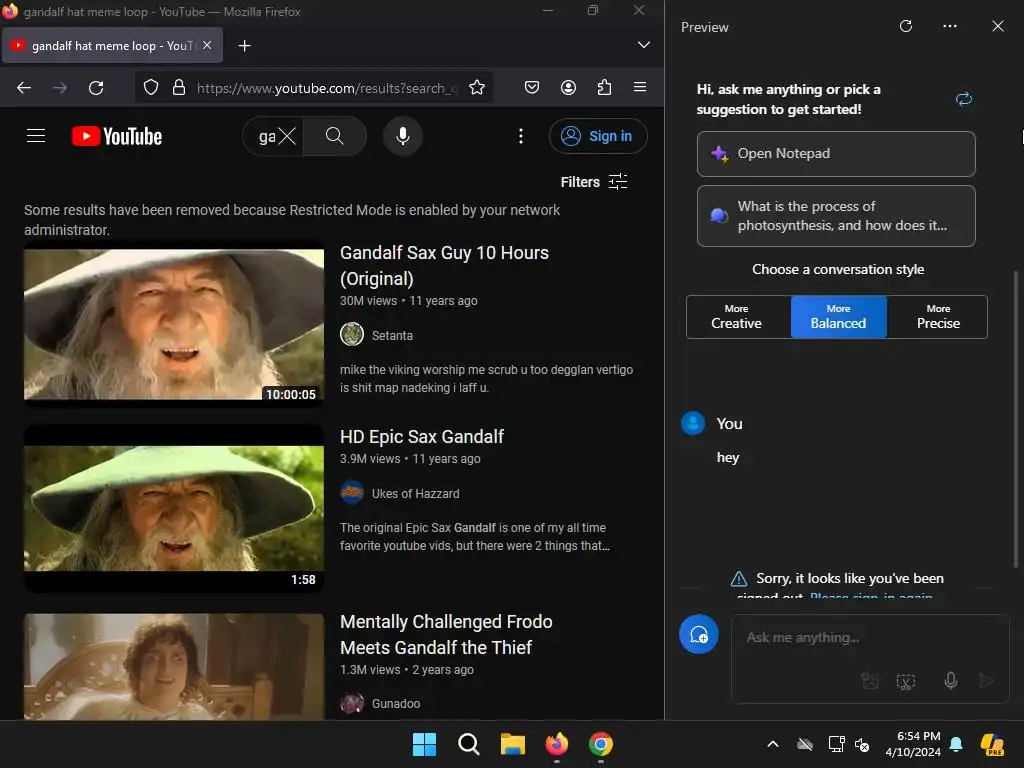Open the tracking protection shield icon

click(x=151, y=88)
